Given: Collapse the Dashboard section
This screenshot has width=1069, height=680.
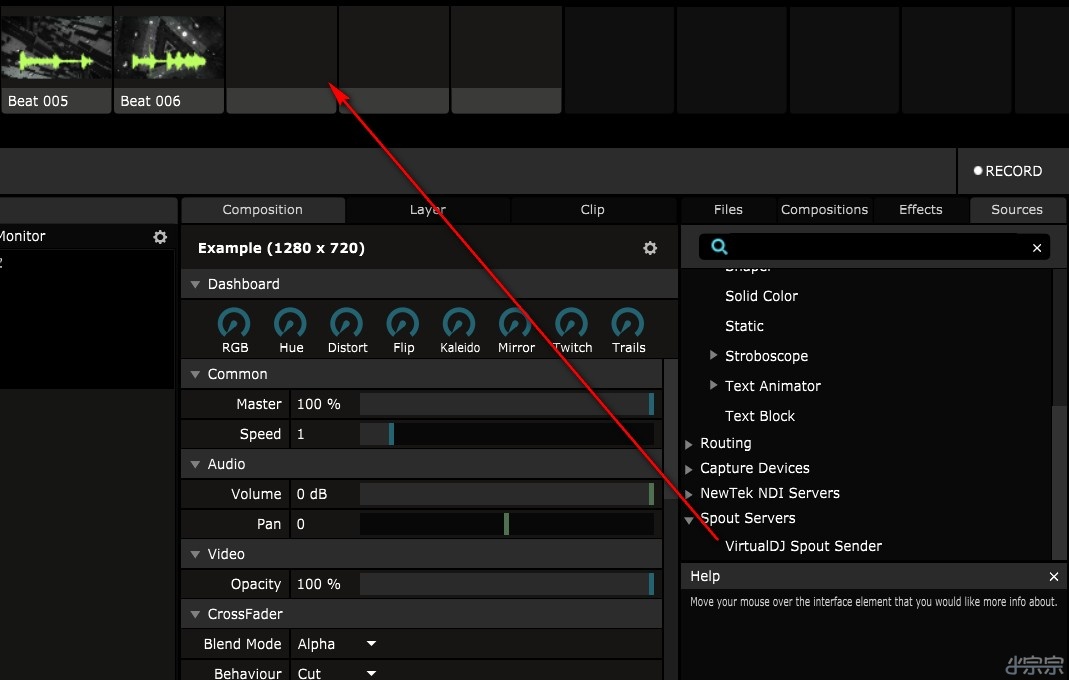Looking at the screenshot, I should click(195, 285).
